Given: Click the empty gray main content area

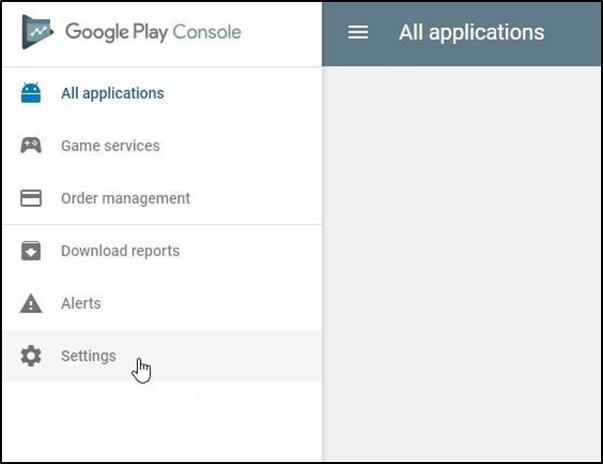Looking at the screenshot, I should pos(461,260).
